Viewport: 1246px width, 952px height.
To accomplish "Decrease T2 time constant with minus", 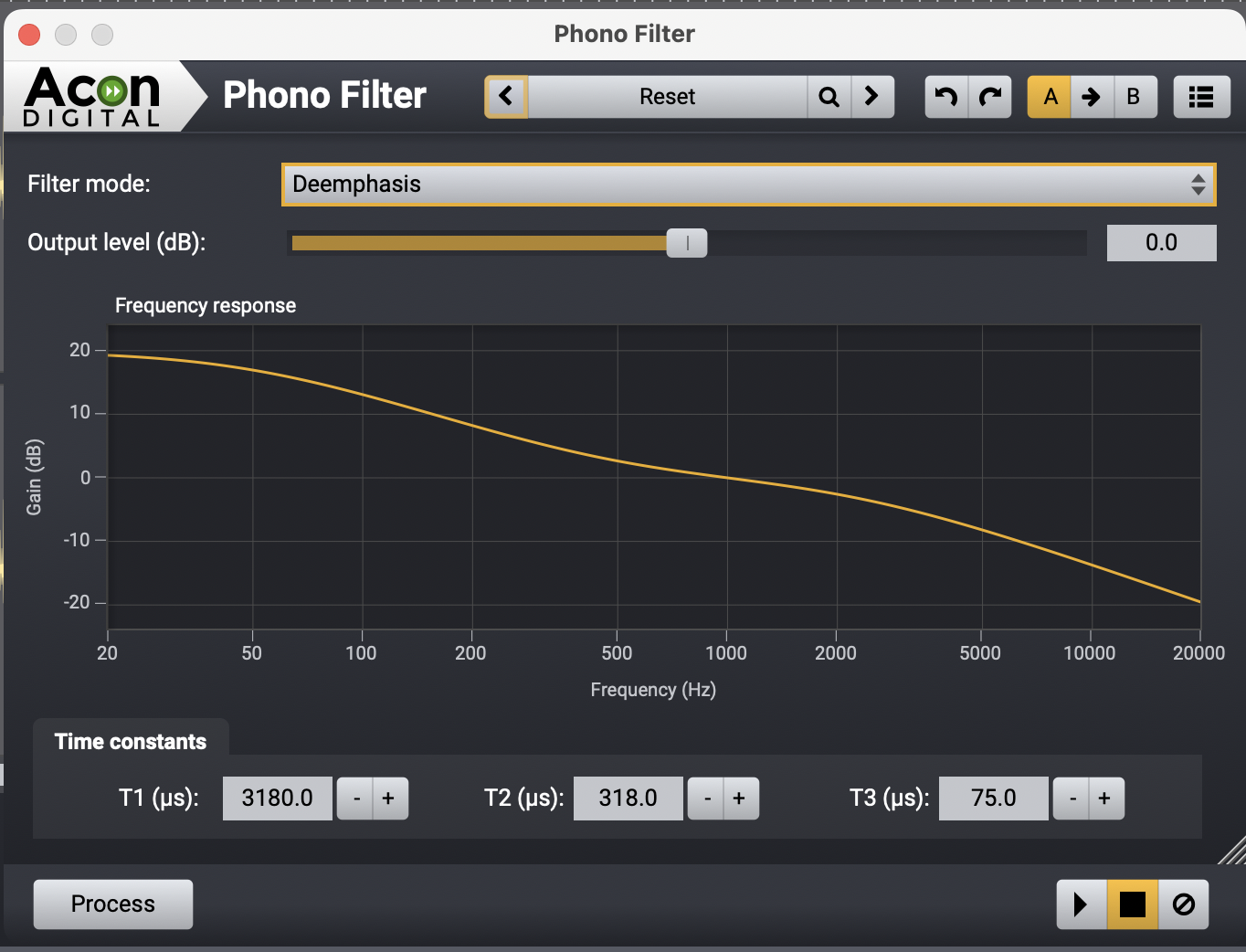I will click(x=706, y=799).
